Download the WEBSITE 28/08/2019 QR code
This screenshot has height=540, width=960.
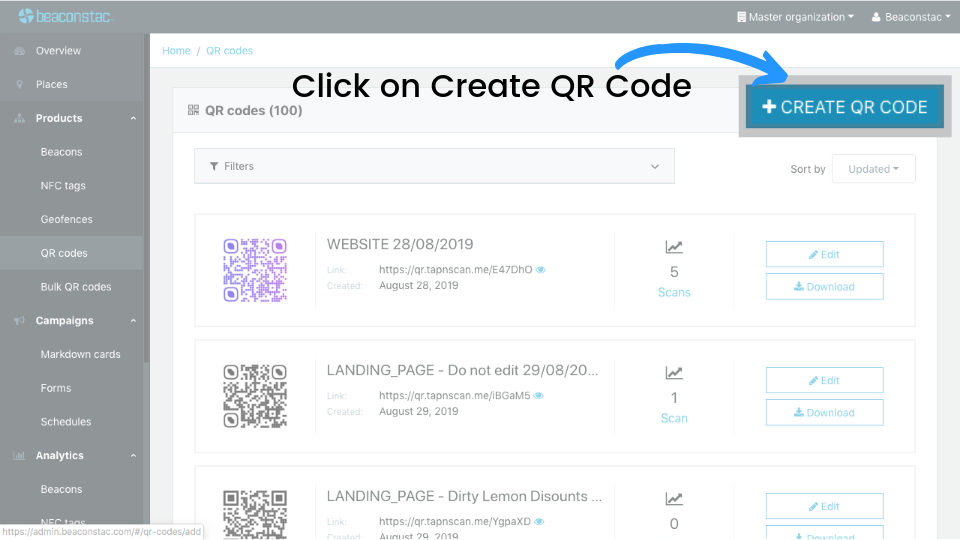825,287
